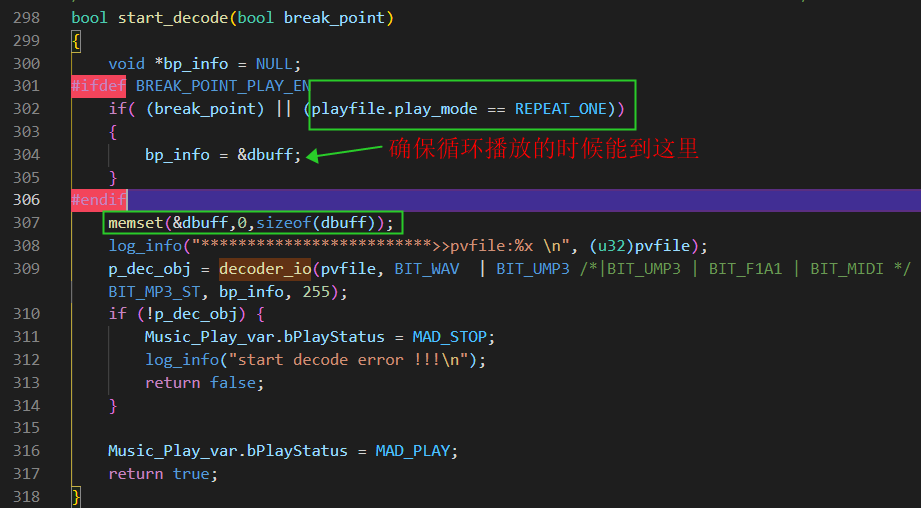Click line number 313 in the gutter
The height and width of the screenshot is (508, 921).
(26, 382)
